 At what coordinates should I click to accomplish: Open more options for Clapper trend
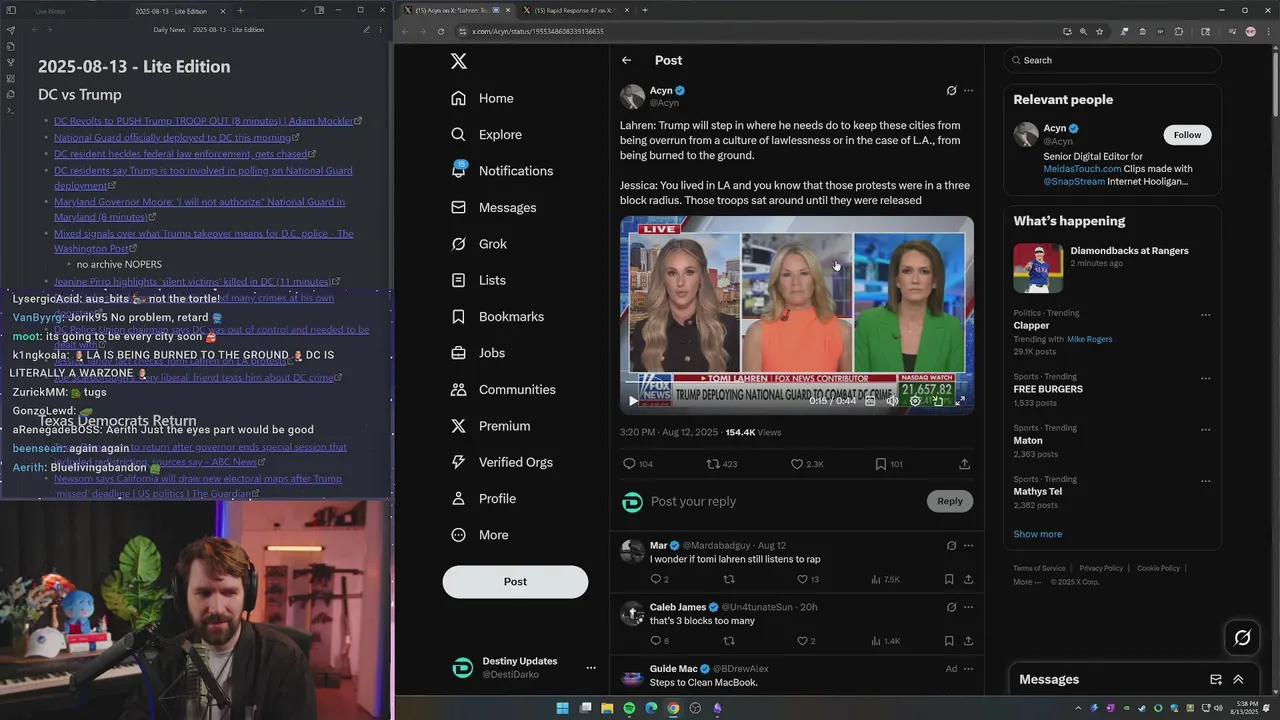[x=1205, y=315]
